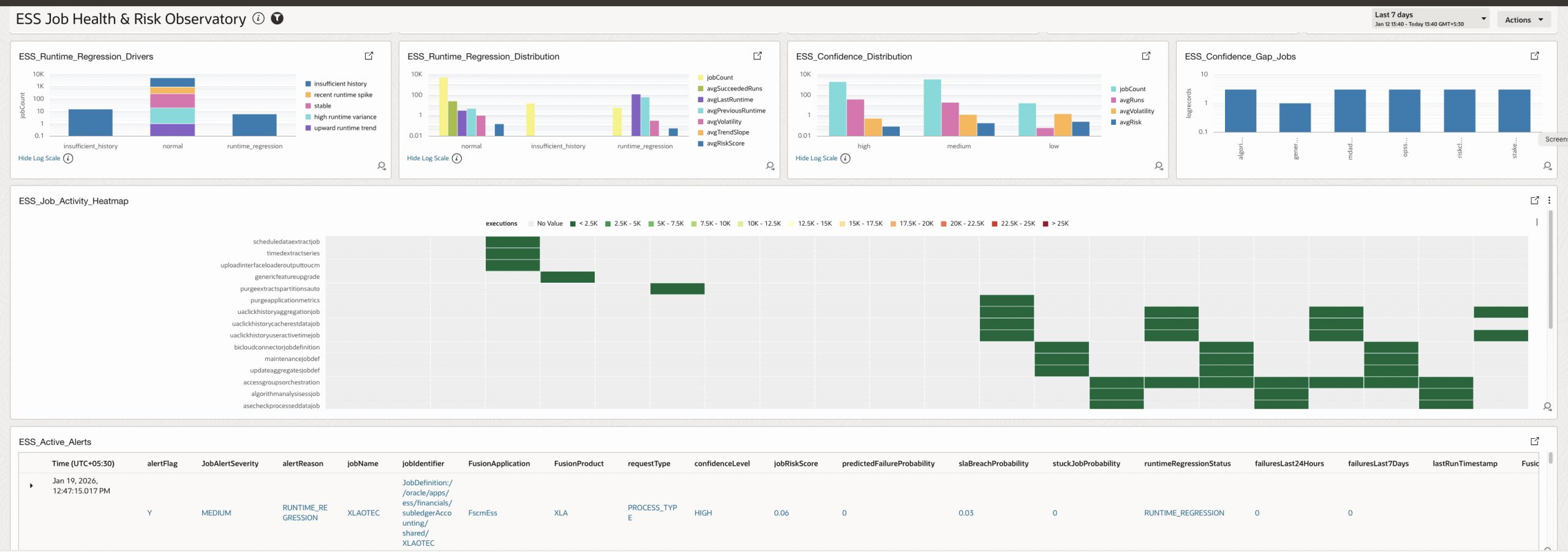Expand the Actions dropdown menu
1568x552 pixels.
pos(1523,20)
